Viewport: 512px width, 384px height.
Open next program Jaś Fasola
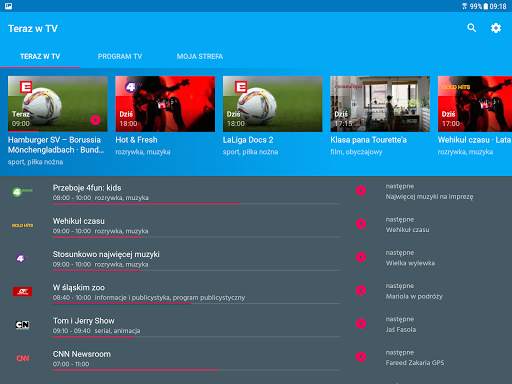coord(401,330)
